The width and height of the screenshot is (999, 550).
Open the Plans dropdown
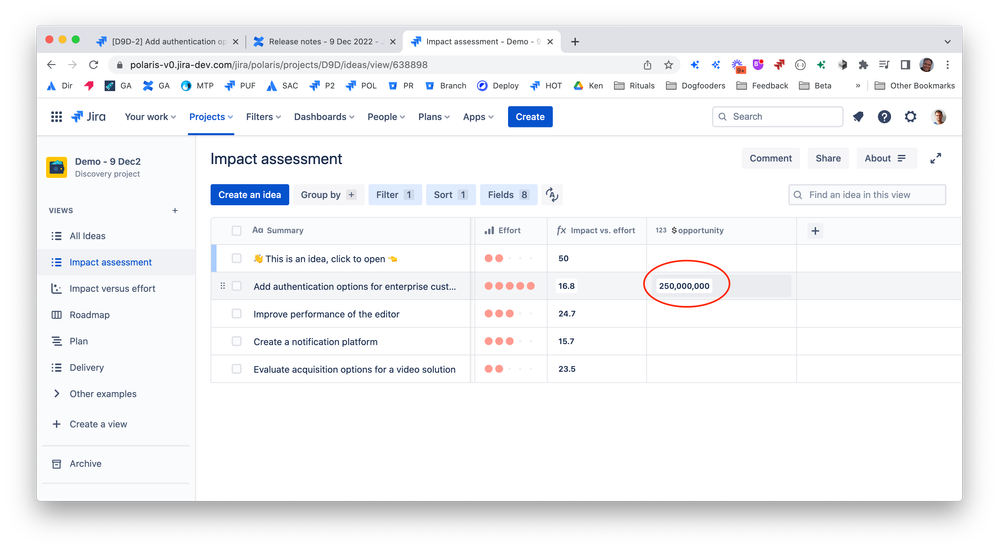[434, 117]
